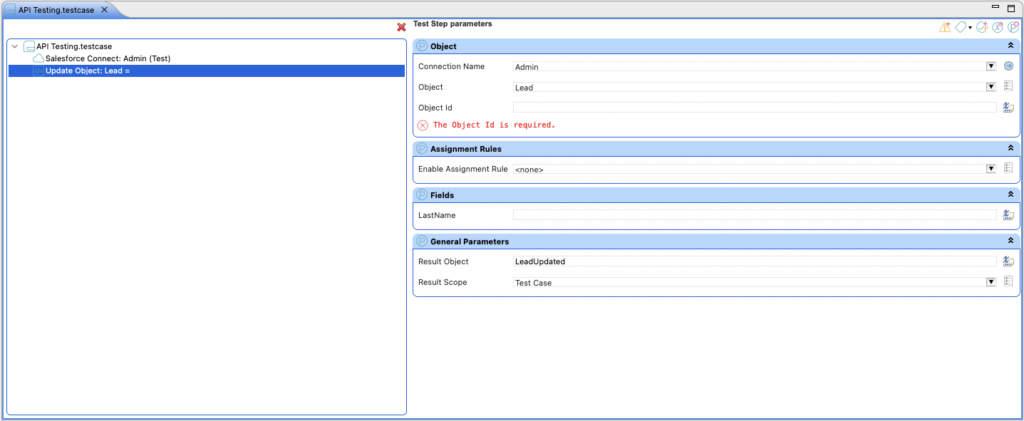Collapse the General Parameters section
Image resolution: width=1024 pixels, height=421 pixels.
(x=1010, y=241)
